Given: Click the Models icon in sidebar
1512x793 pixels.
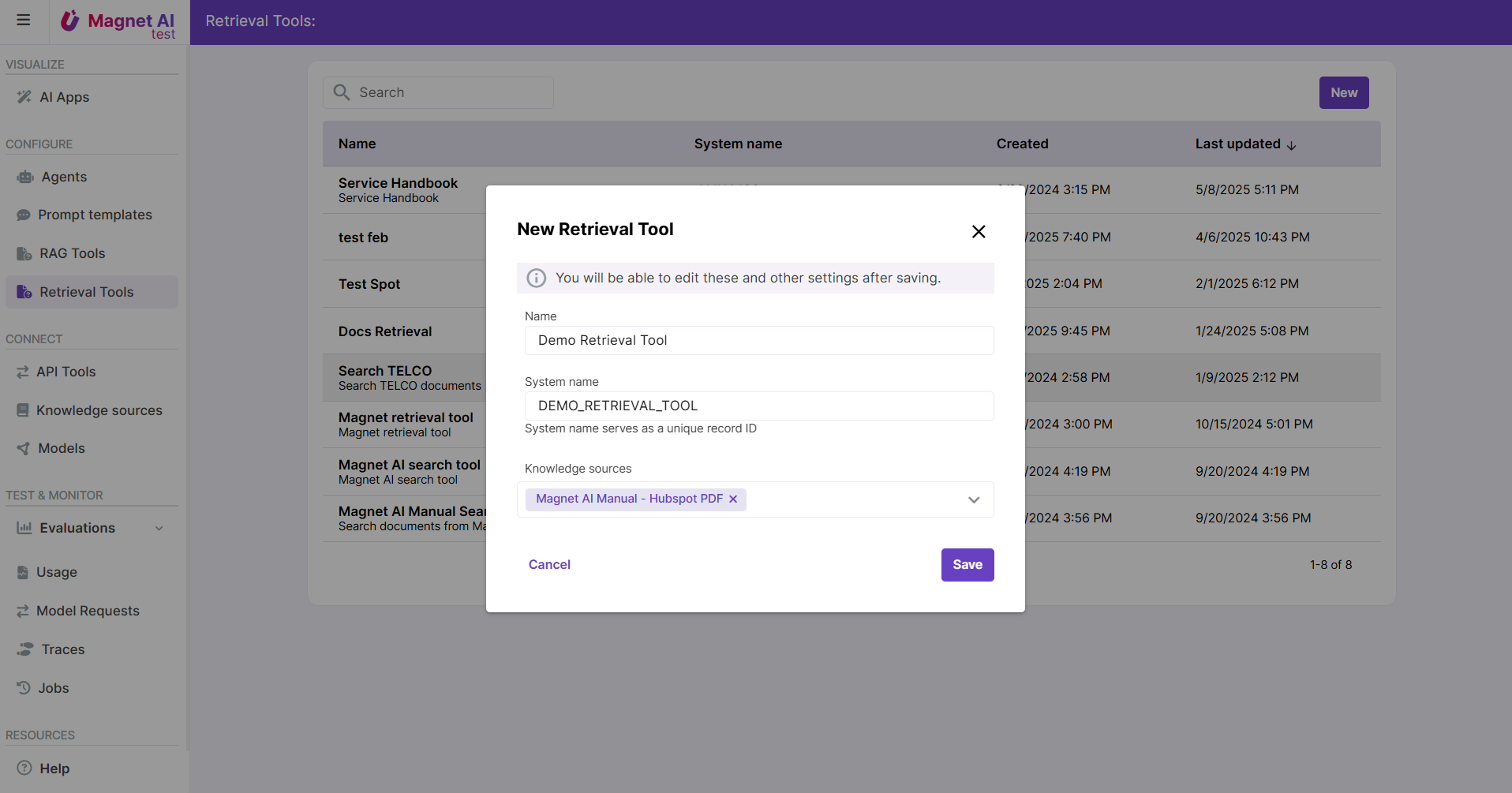Looking at the screenshot, I should click(24, 448).
